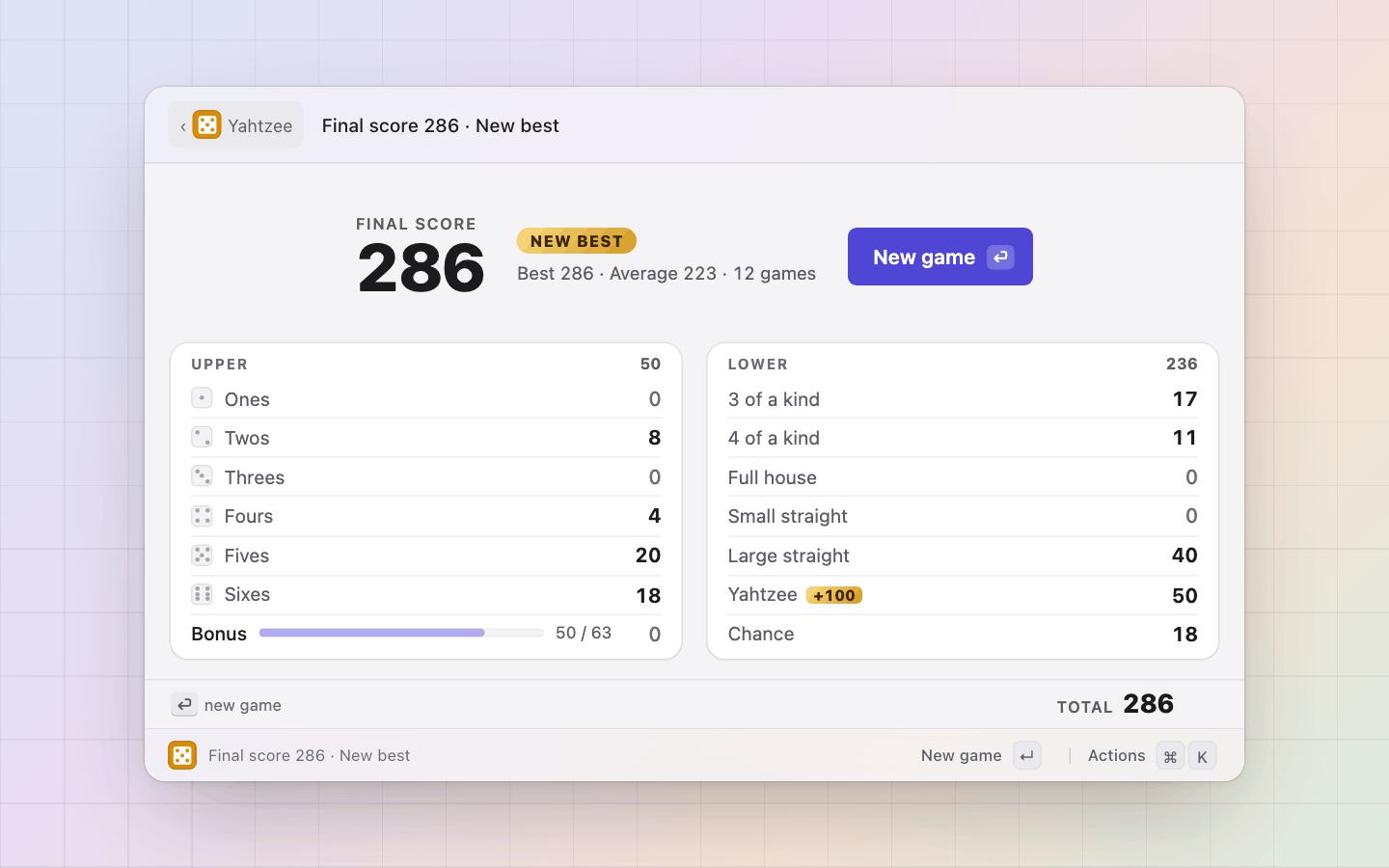
Task: Click the 'Large straight' row label
Action: coord(789,556)
